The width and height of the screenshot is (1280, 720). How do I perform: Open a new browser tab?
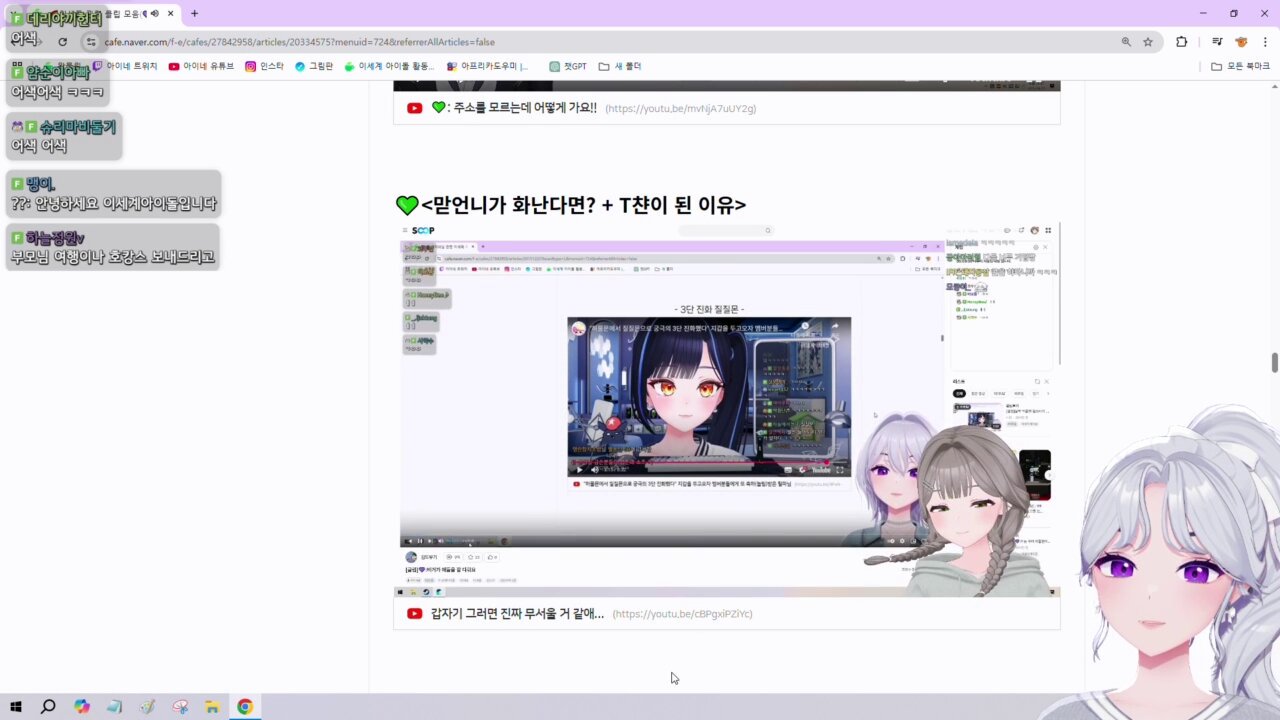(194, 13)
